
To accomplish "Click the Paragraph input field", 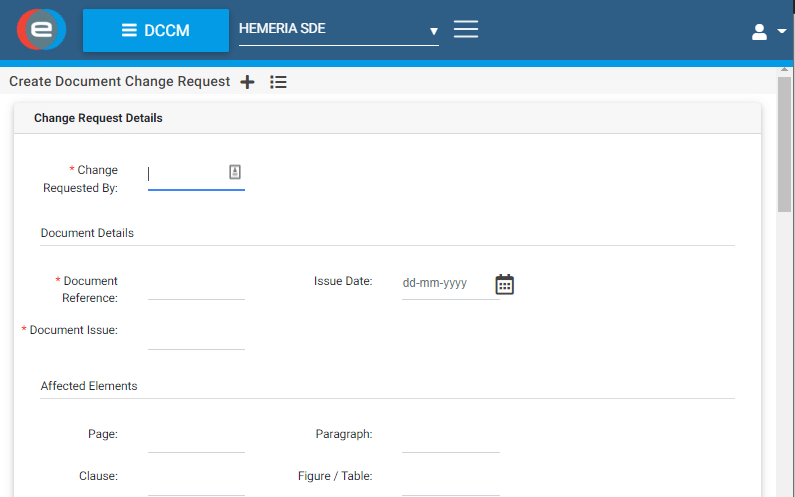I will (x=450, y=439).
